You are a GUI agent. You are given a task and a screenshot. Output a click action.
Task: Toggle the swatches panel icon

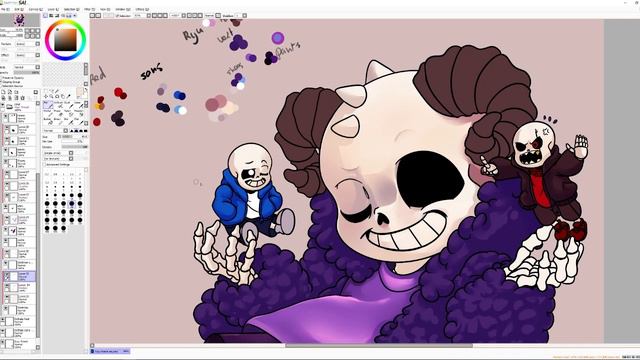69,16
